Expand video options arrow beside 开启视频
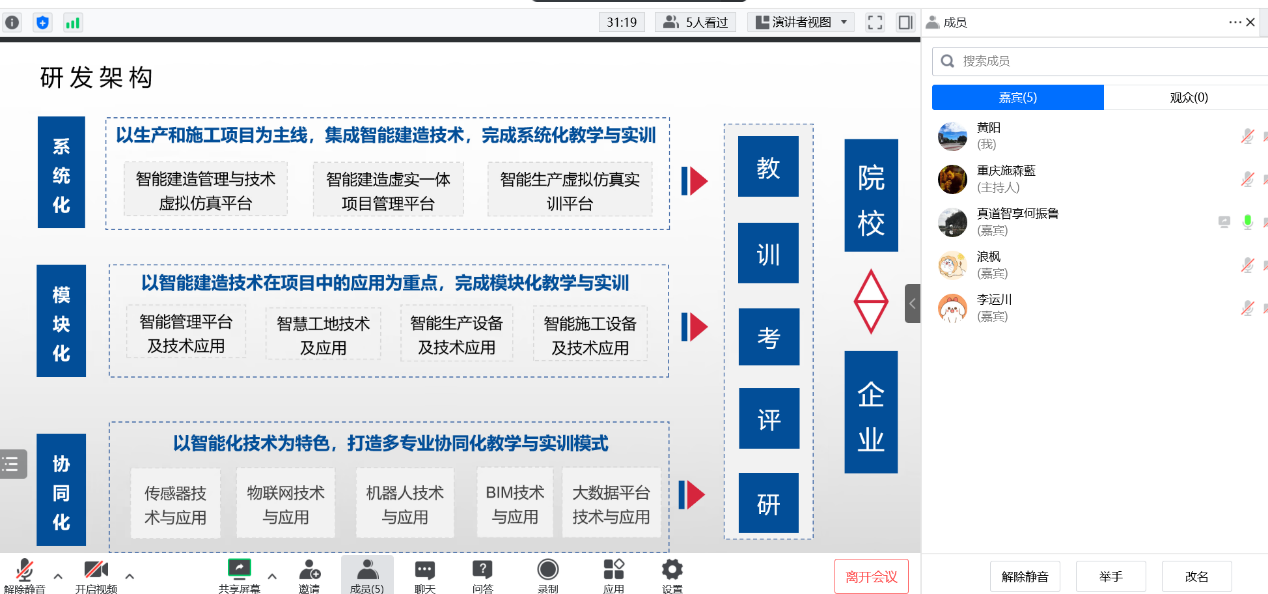The width and height of the screenshot is (1268, 594). coord(129,576)
